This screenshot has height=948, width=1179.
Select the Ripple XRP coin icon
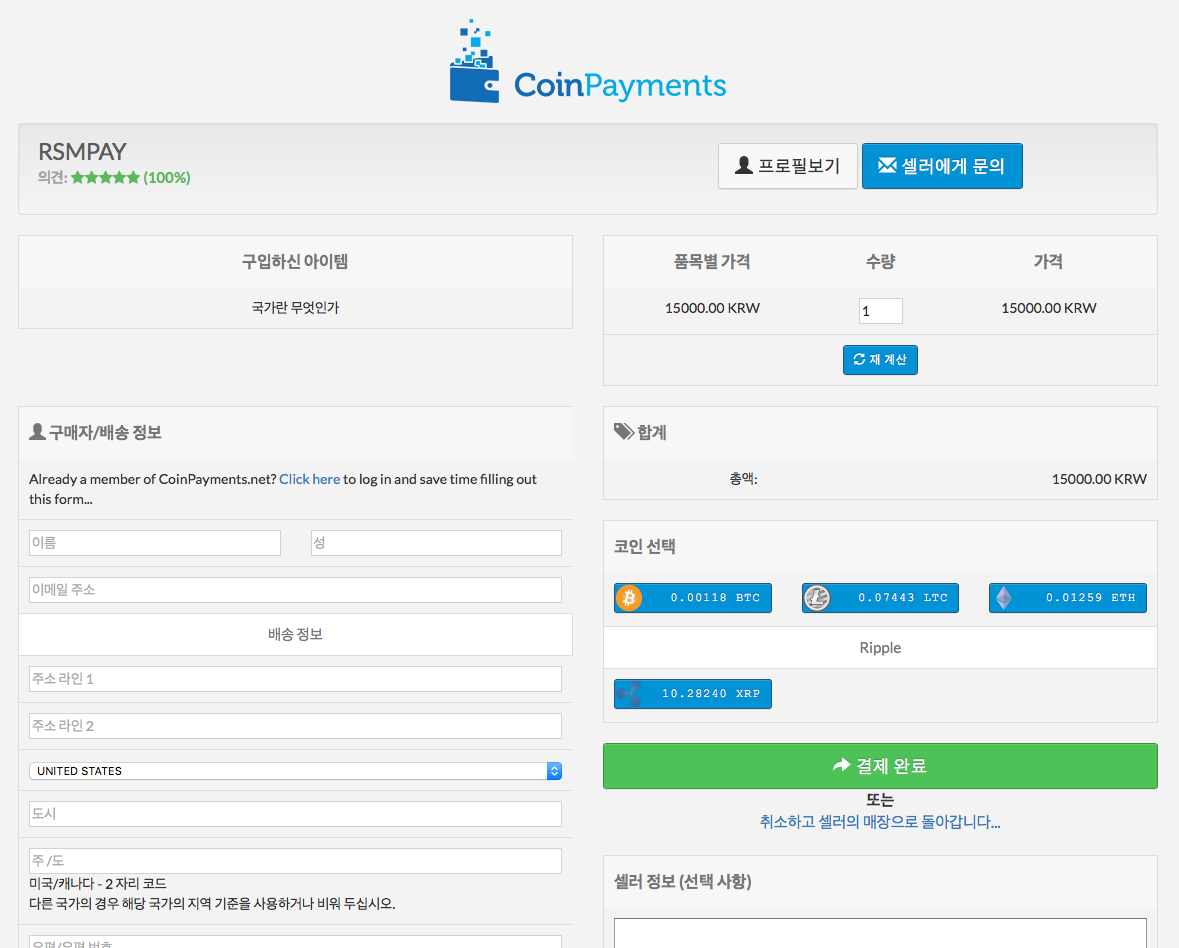click(629, 694)
